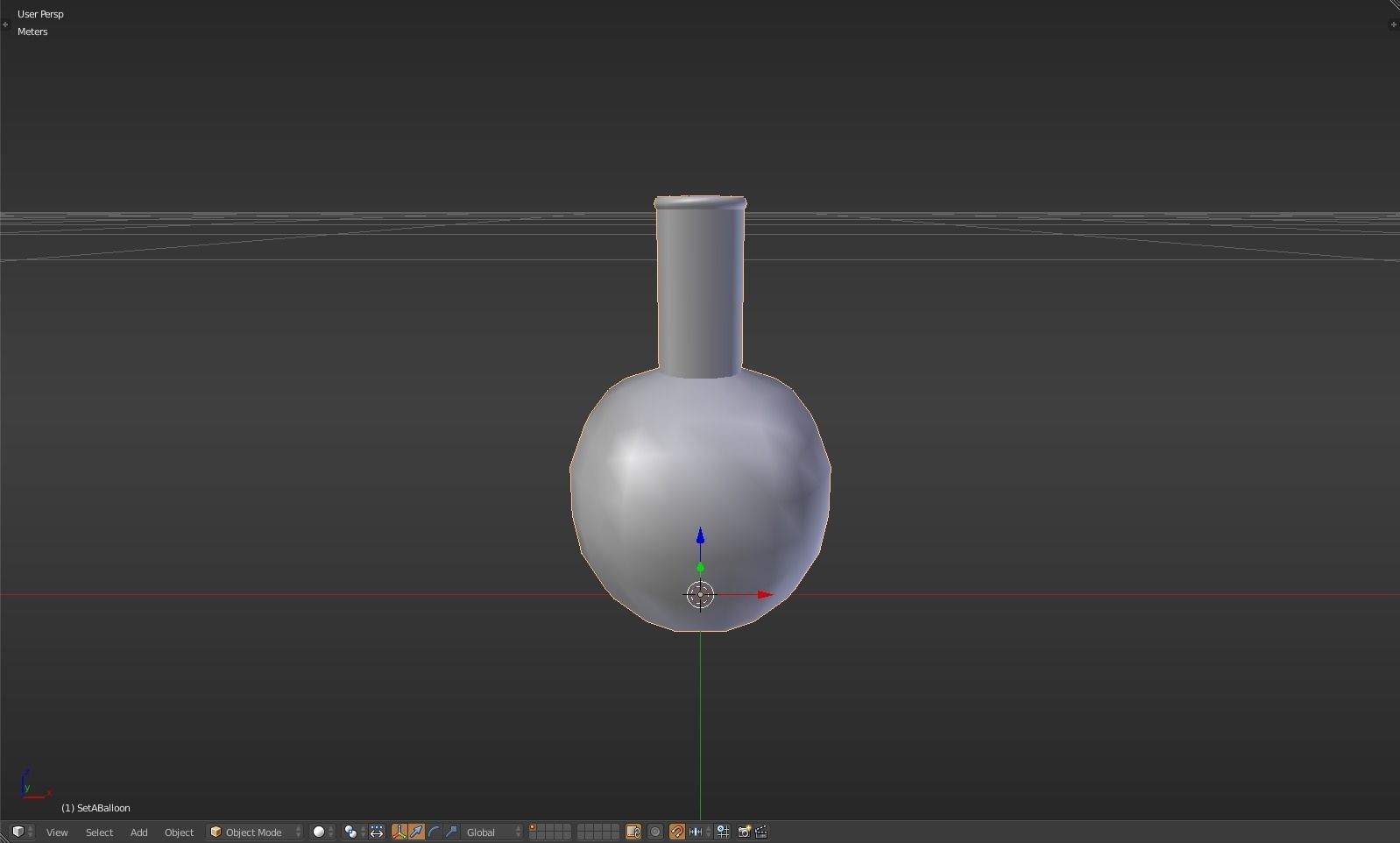
Task: Select the flask object's round body
Action: pos(700,499)
